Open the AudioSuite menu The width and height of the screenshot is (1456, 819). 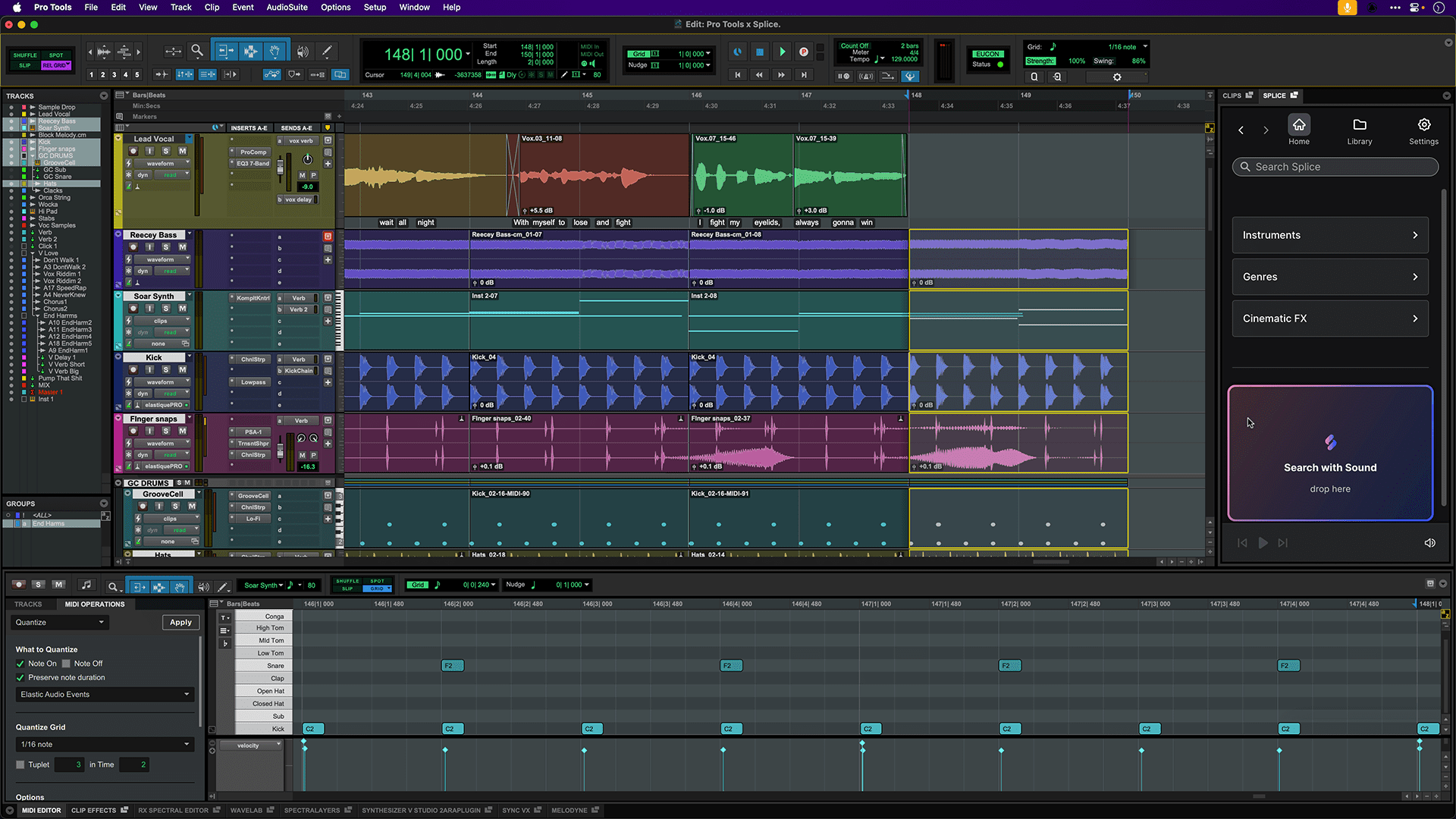tap(287, 8)
